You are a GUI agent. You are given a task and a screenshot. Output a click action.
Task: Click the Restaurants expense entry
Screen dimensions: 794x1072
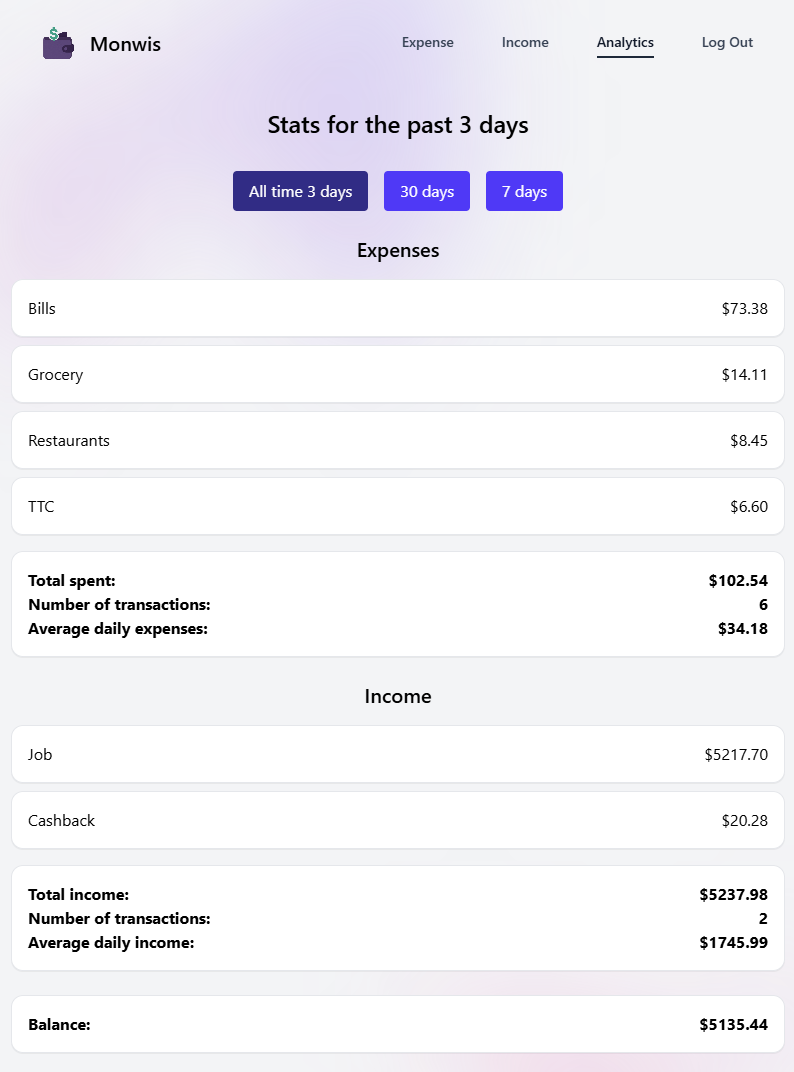[397, 440]
